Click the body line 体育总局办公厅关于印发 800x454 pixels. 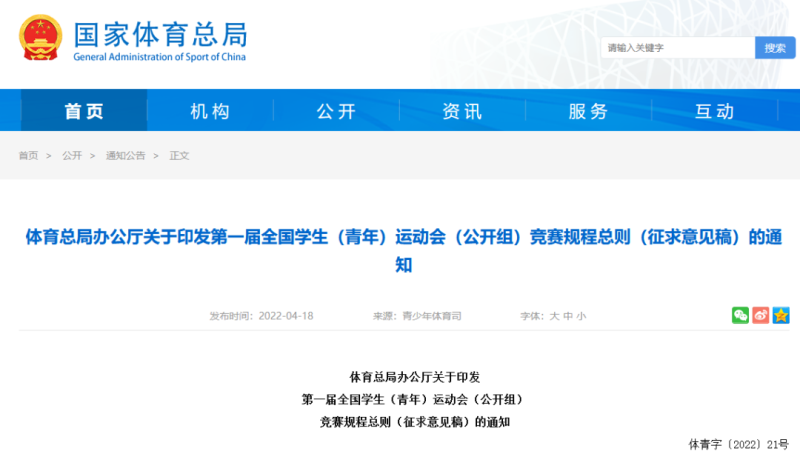[415, 377]
